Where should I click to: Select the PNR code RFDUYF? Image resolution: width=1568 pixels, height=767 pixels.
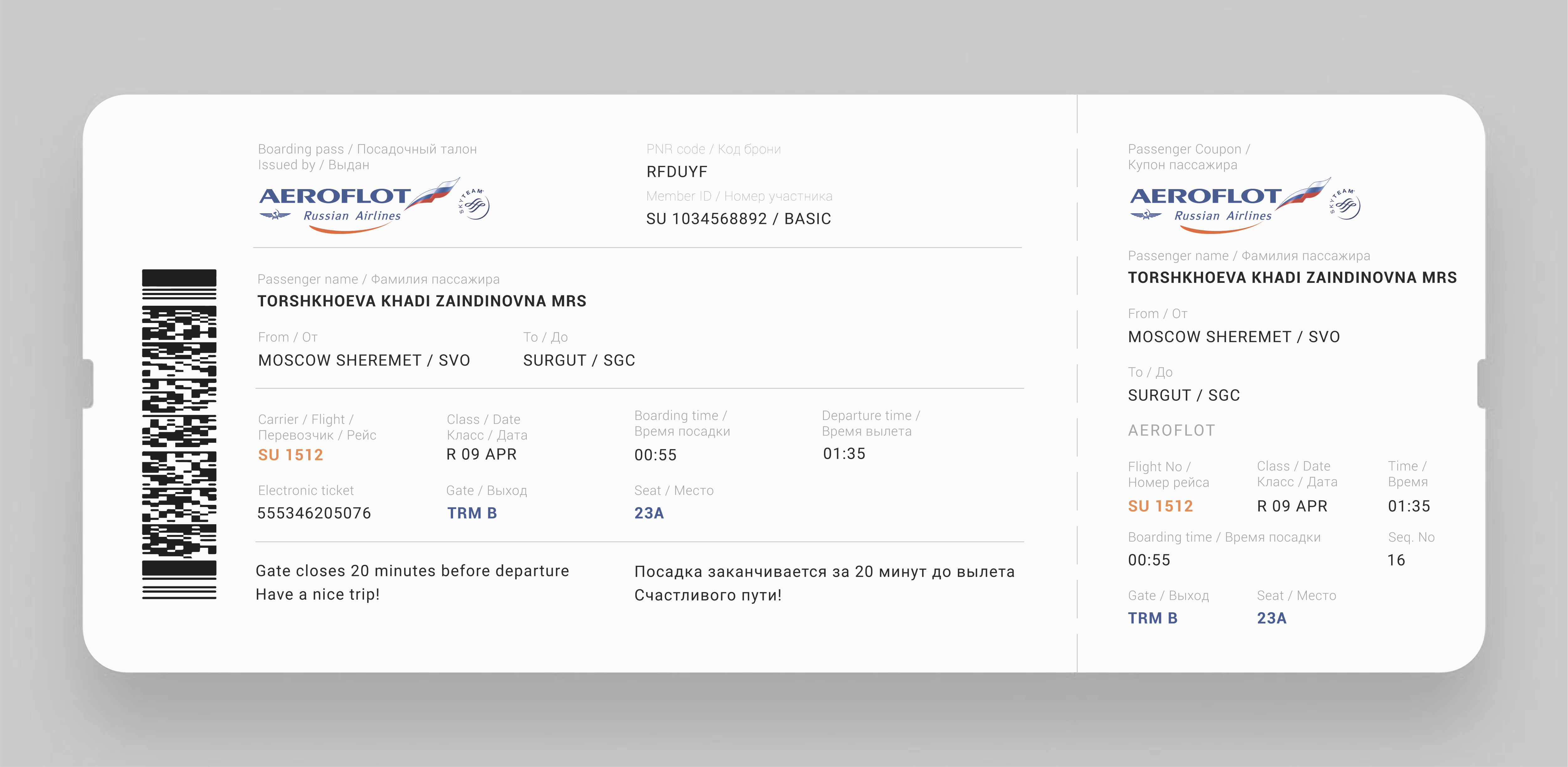tap(676, 172)
